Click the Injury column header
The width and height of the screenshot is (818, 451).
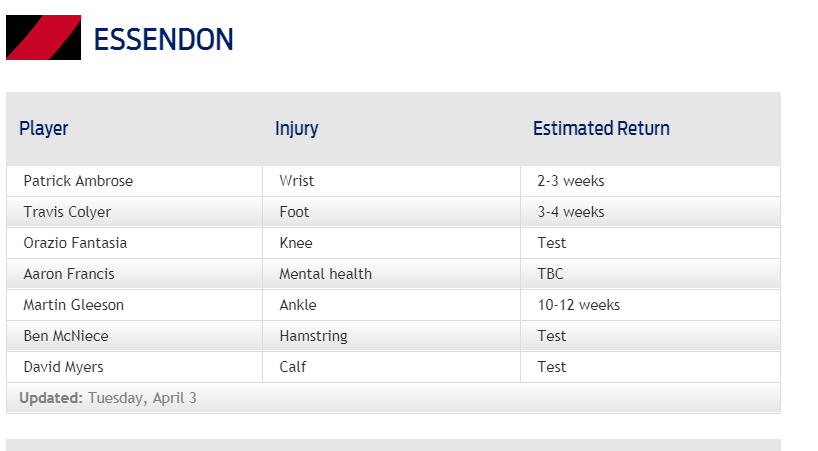(x=296, y=128)
